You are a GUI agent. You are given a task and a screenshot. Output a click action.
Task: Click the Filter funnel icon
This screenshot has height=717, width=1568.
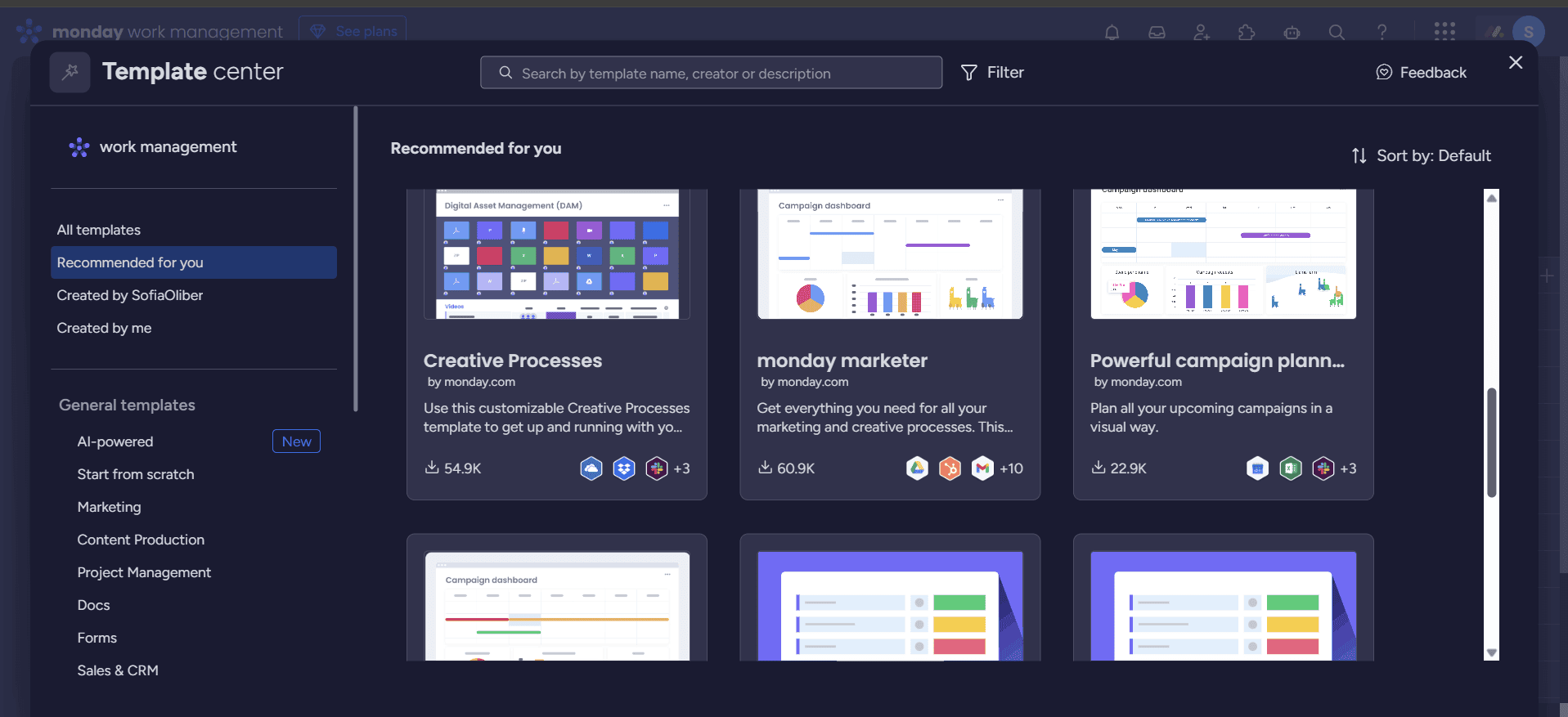tap(968, 73)
